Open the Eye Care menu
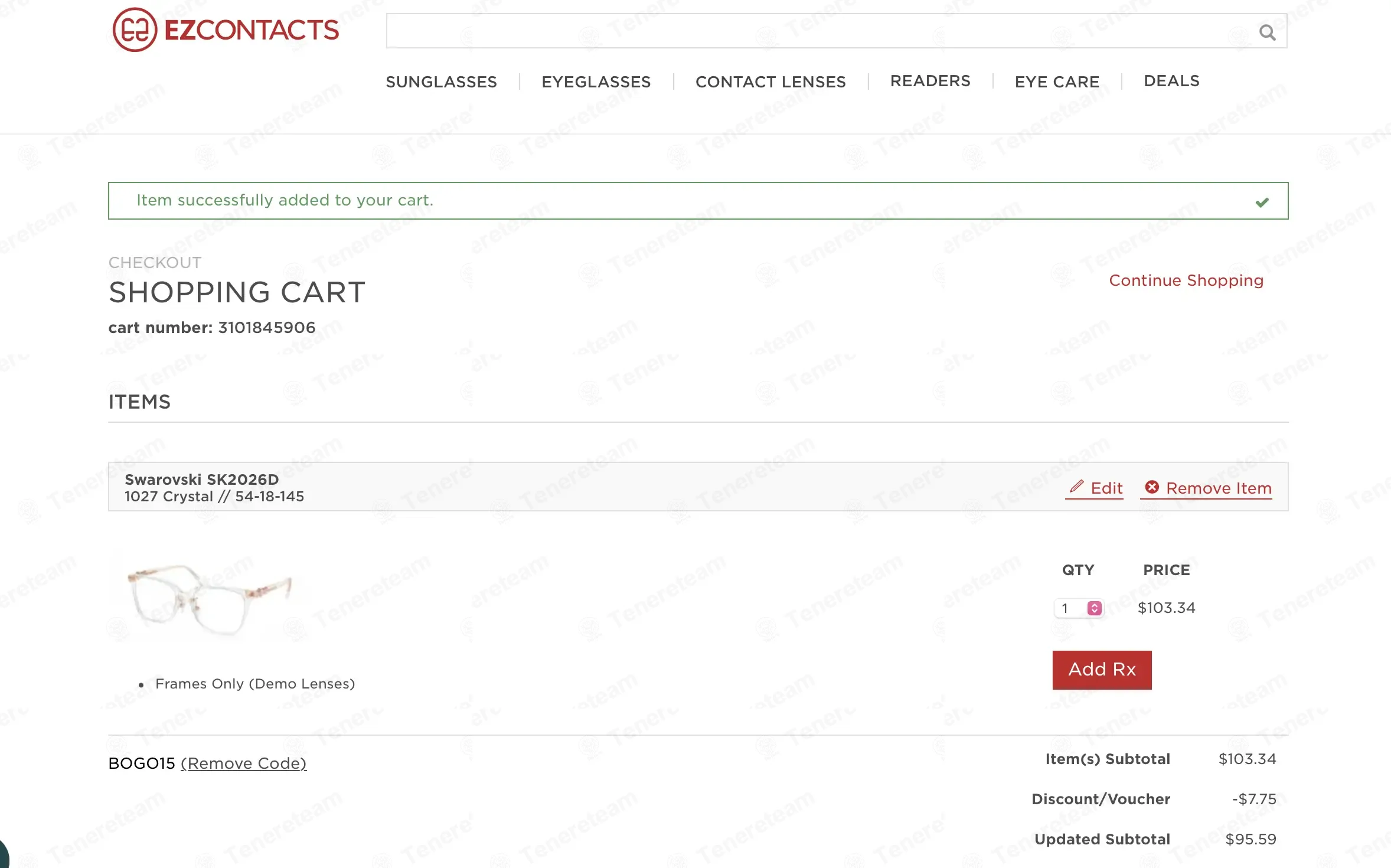Viewport: 1391px width, 868px height. coord(1056,81)
